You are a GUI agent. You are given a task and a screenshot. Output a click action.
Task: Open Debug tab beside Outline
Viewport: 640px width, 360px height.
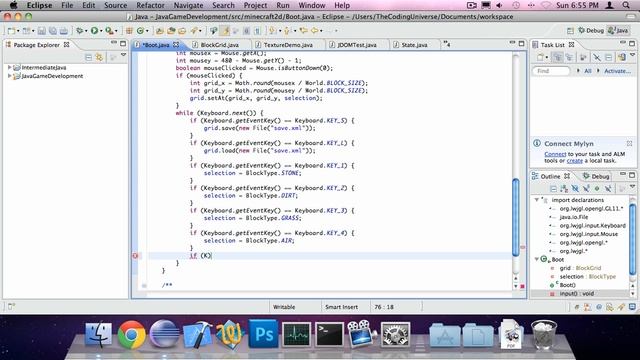pyautogui.click(x=596, y=176)
